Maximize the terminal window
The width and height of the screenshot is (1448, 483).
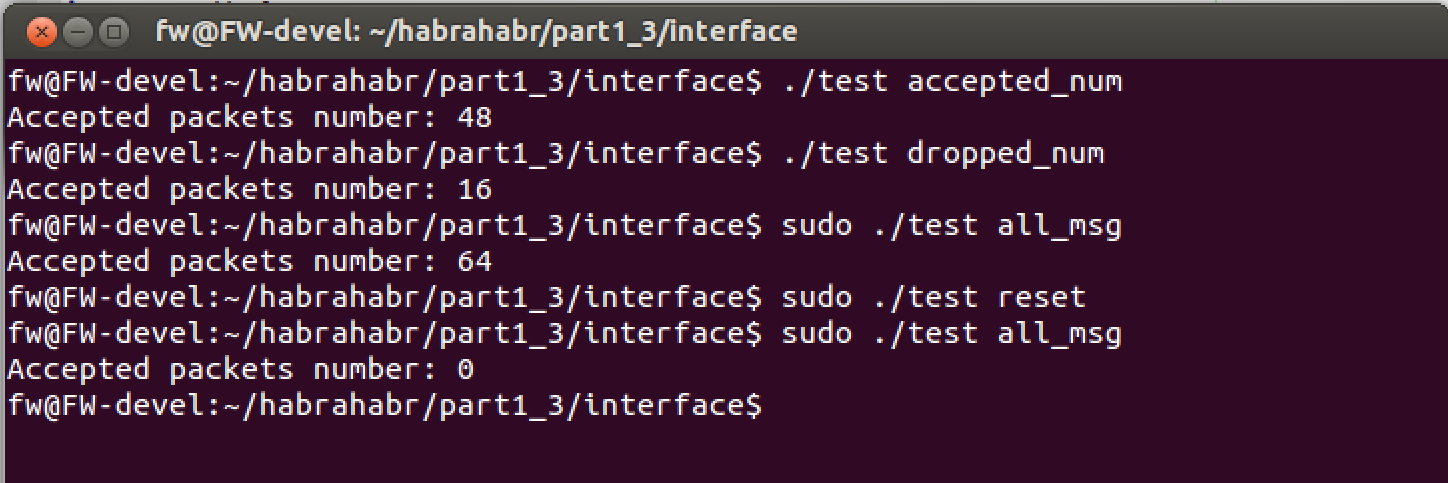point(112,32)
